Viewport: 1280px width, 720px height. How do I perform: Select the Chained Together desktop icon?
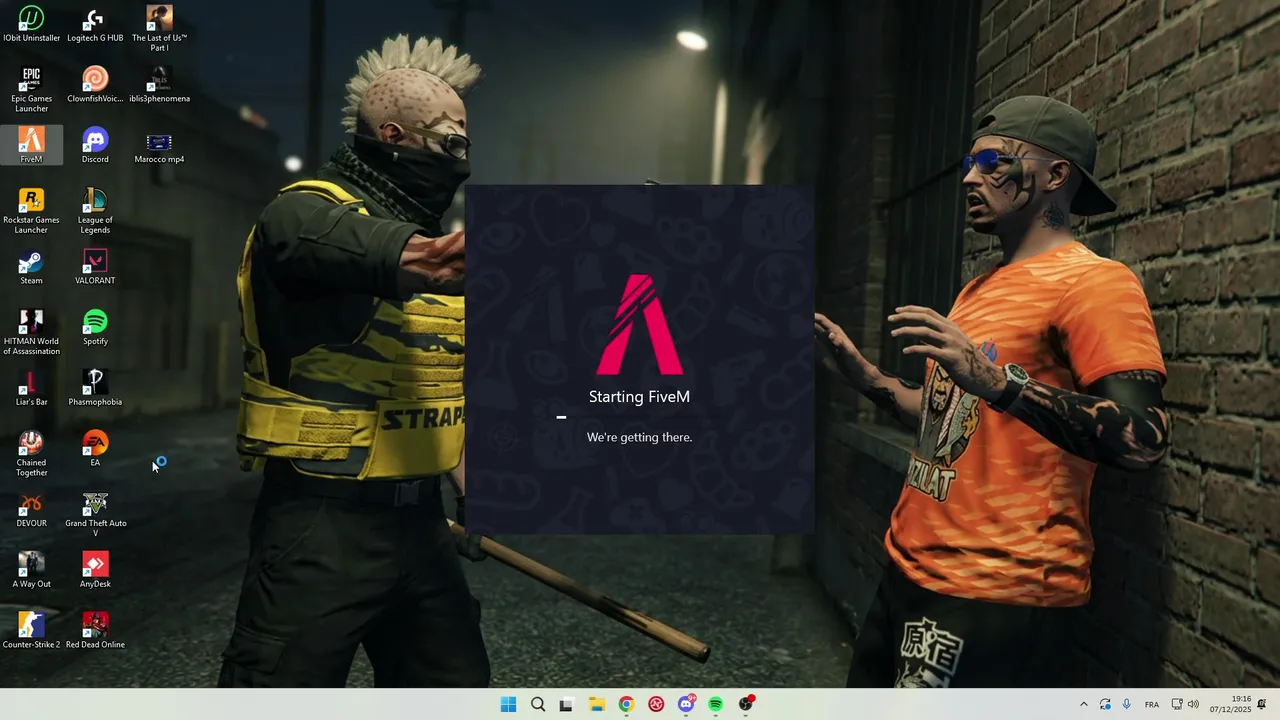31,454
